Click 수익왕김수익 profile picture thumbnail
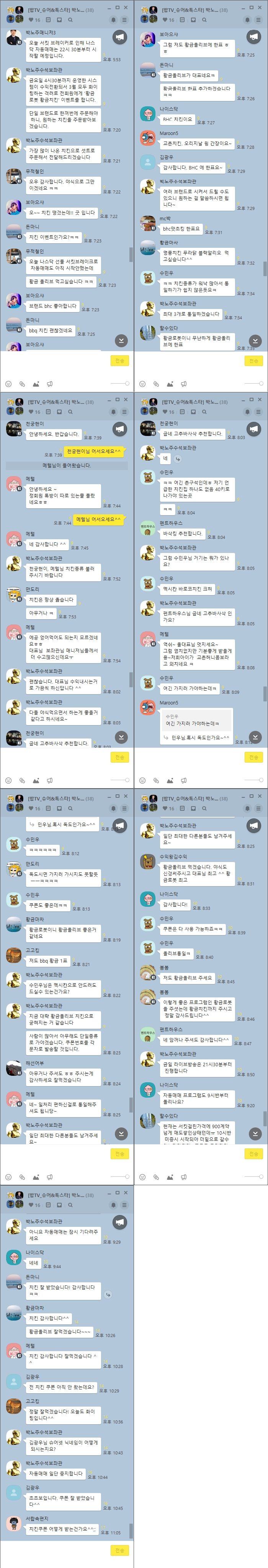This screenshot has width=268, height=1568. (x=147, y=861)
